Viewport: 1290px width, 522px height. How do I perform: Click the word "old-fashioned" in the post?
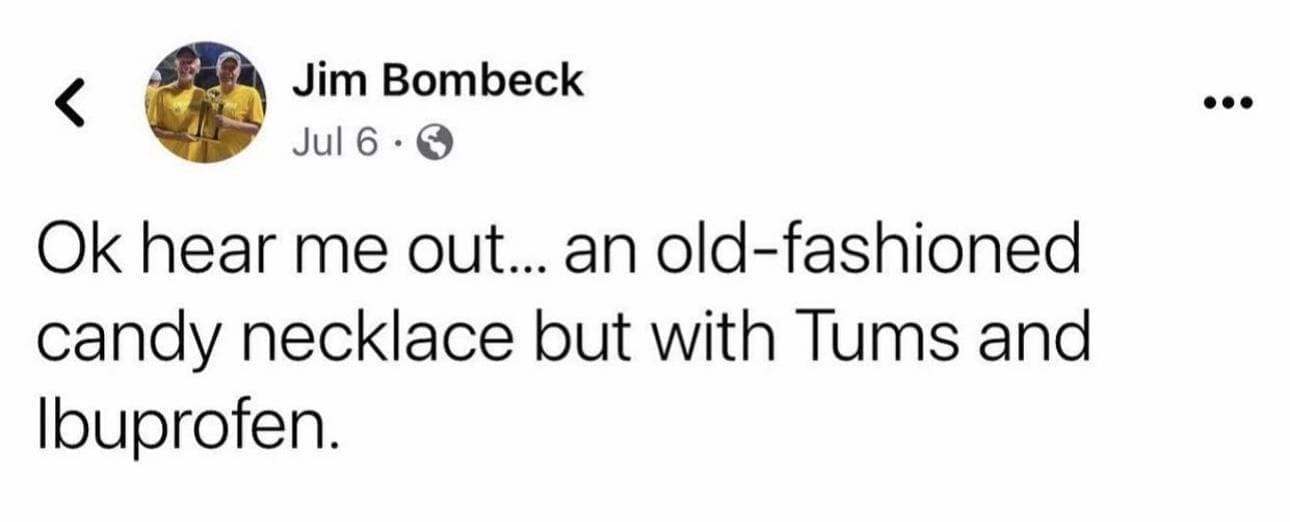coord(863,253)
